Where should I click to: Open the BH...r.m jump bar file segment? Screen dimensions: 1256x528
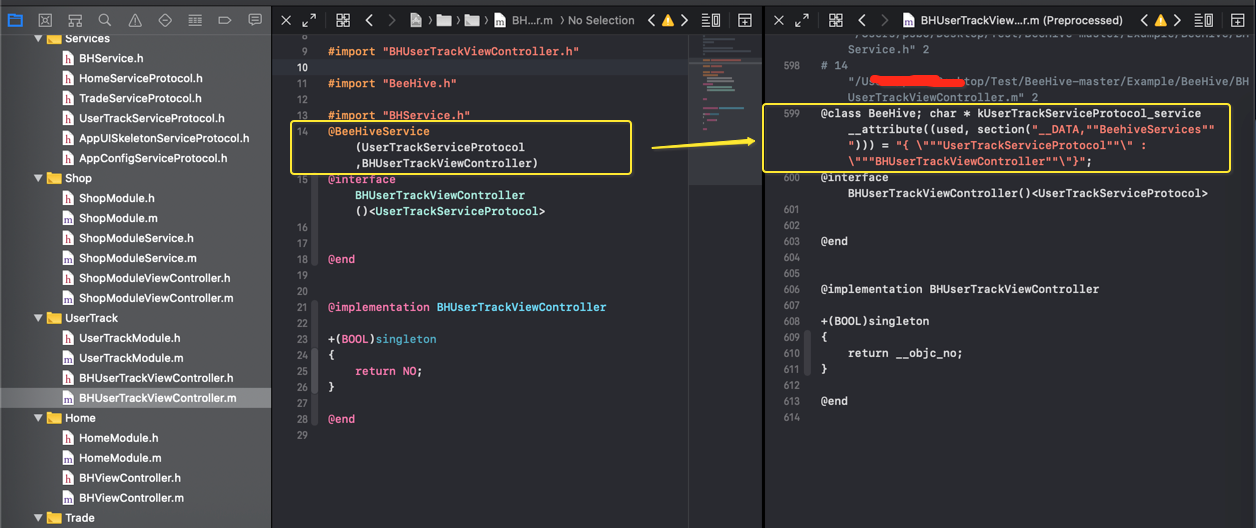tap(524, 20)
